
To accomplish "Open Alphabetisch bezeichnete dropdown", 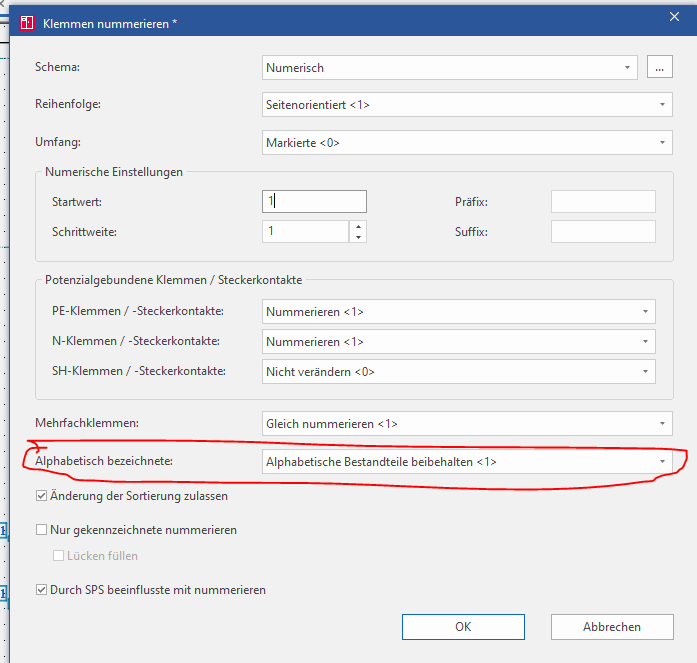I will (x=467, y=462).
